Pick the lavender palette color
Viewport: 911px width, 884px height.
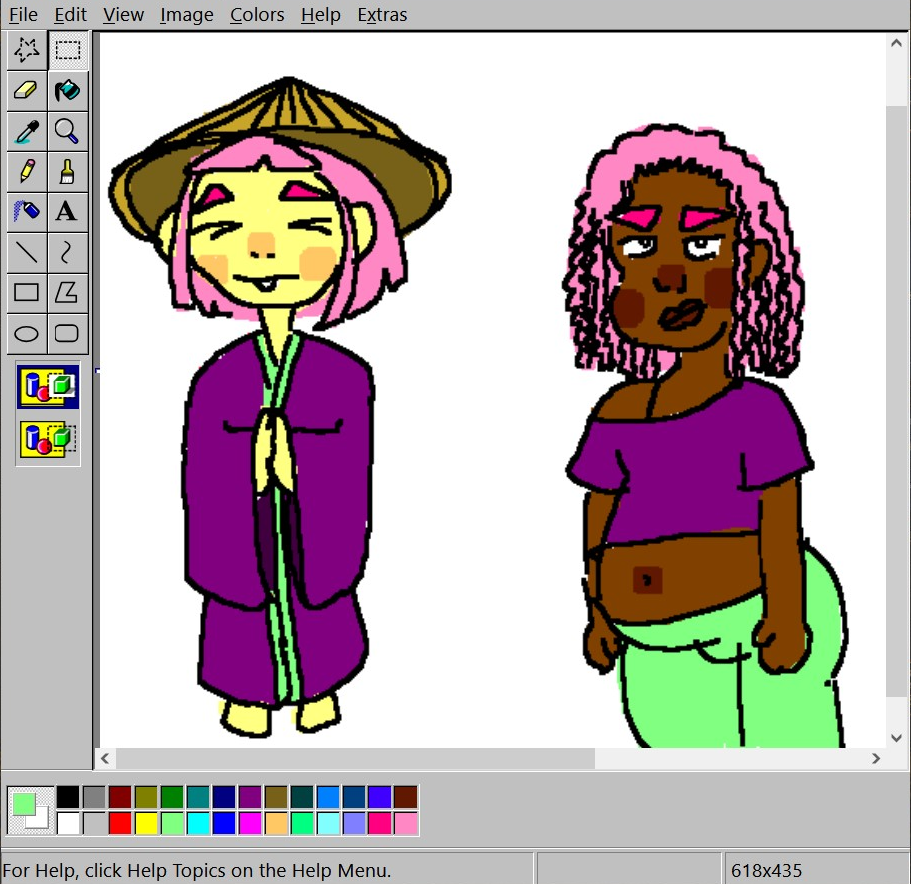(x=354, y=824)
